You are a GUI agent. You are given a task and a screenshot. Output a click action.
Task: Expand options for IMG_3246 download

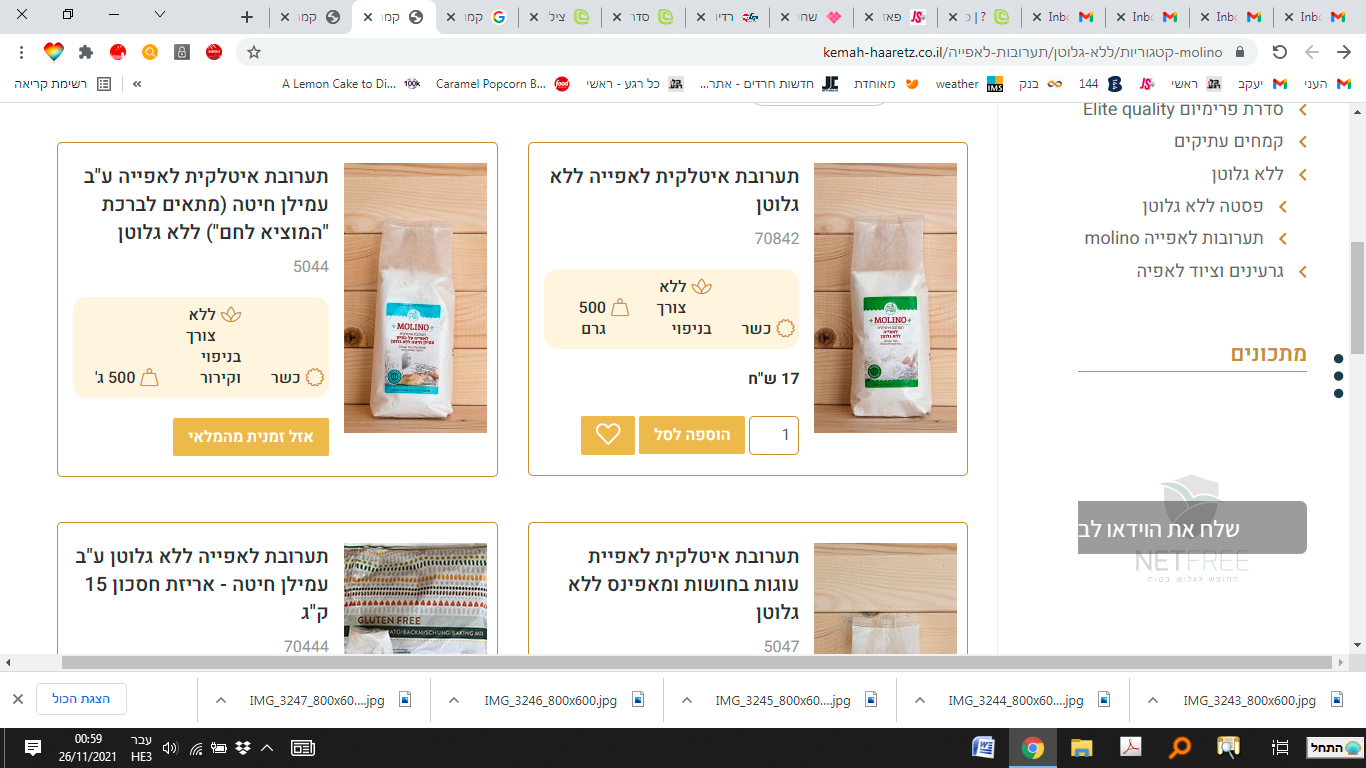coord(455,700)
